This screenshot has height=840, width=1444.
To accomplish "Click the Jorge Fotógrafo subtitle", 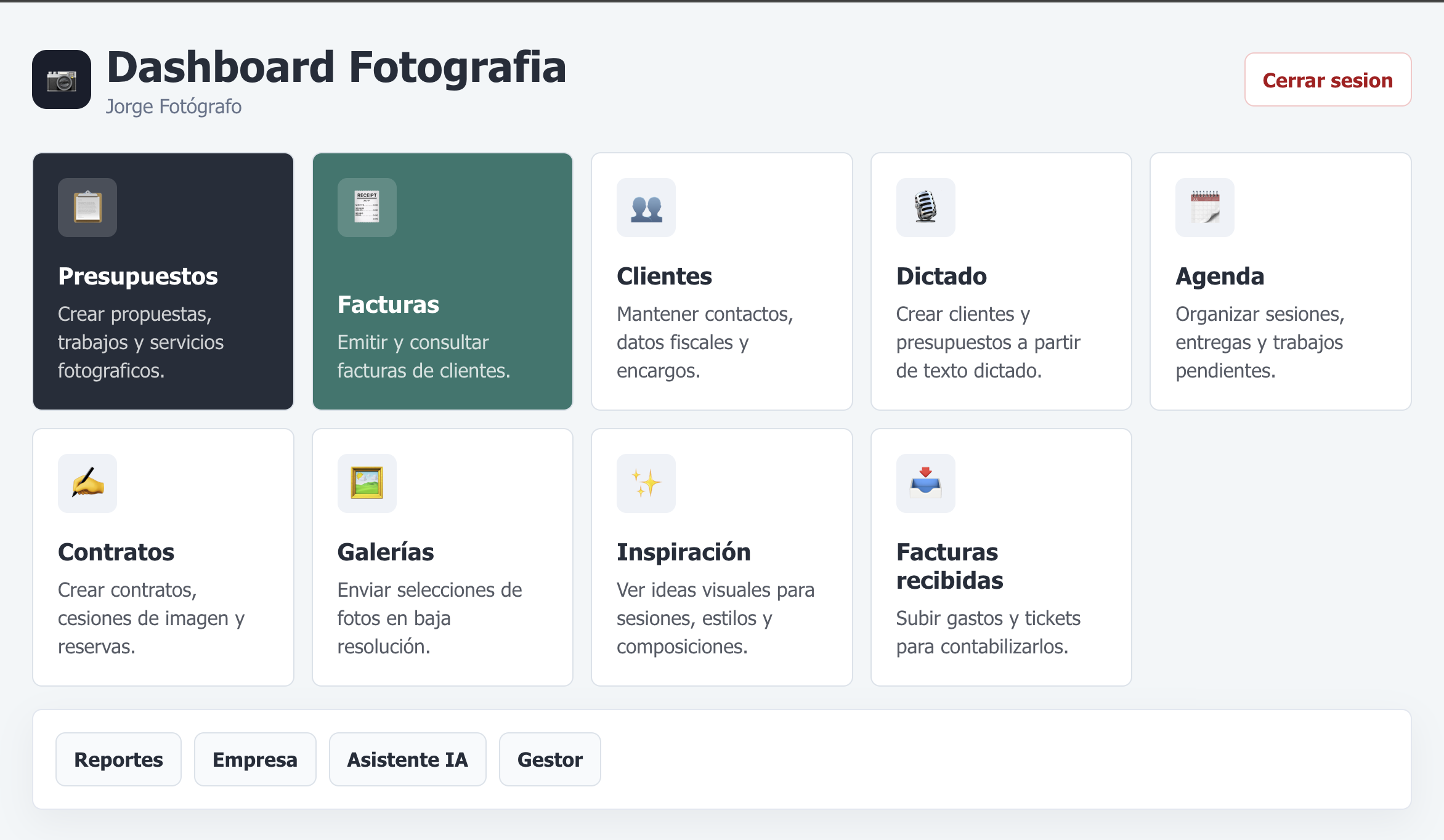I will tap(174, 106).
